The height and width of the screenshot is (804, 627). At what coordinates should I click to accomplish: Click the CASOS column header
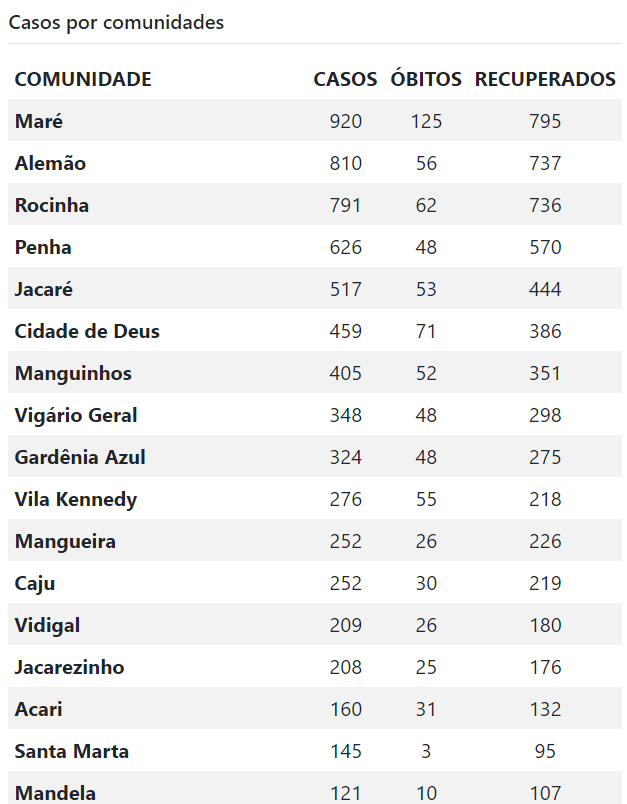pyautogui.click(x=346, y=79)
